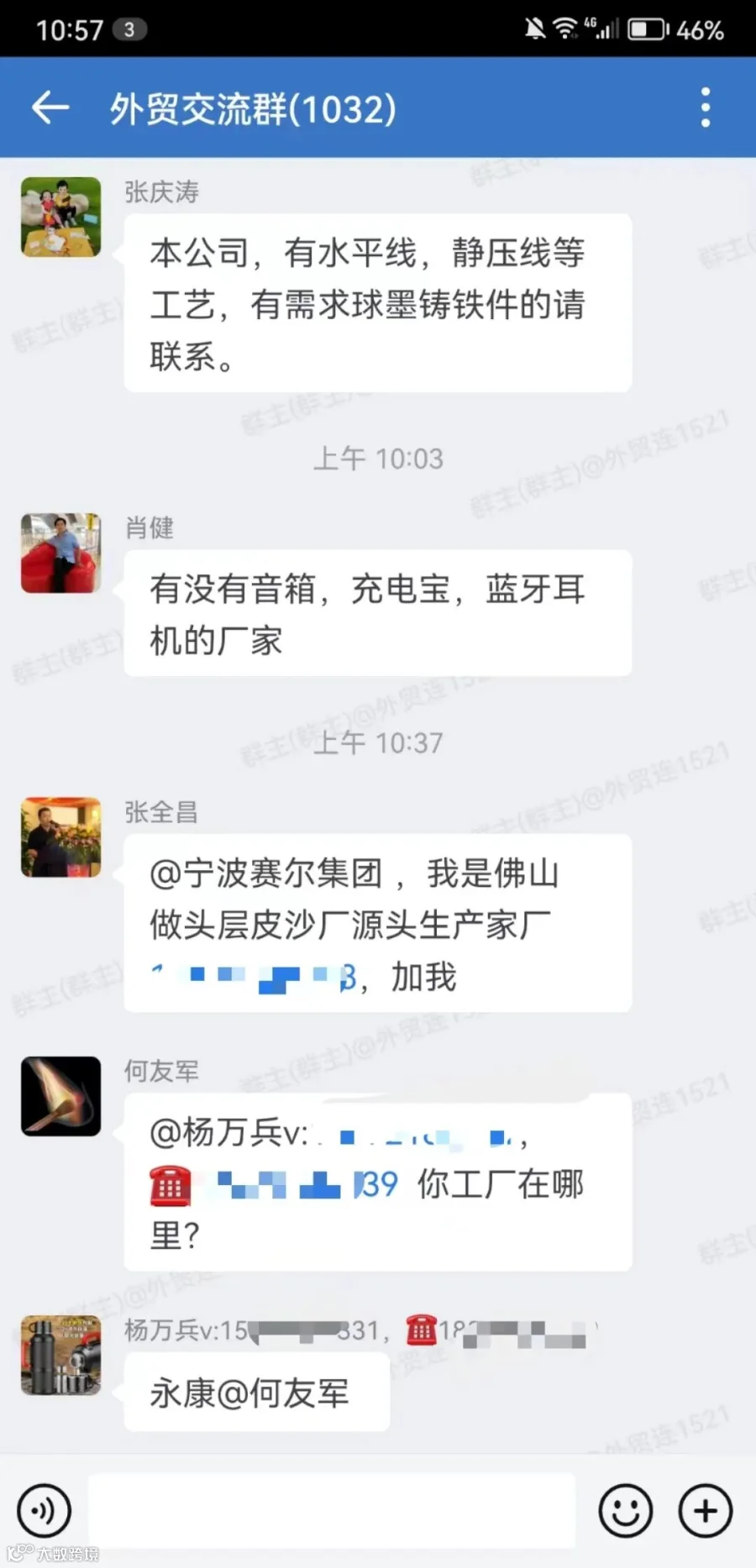Tap the muted notification bell in status bar

click(534, 29)
